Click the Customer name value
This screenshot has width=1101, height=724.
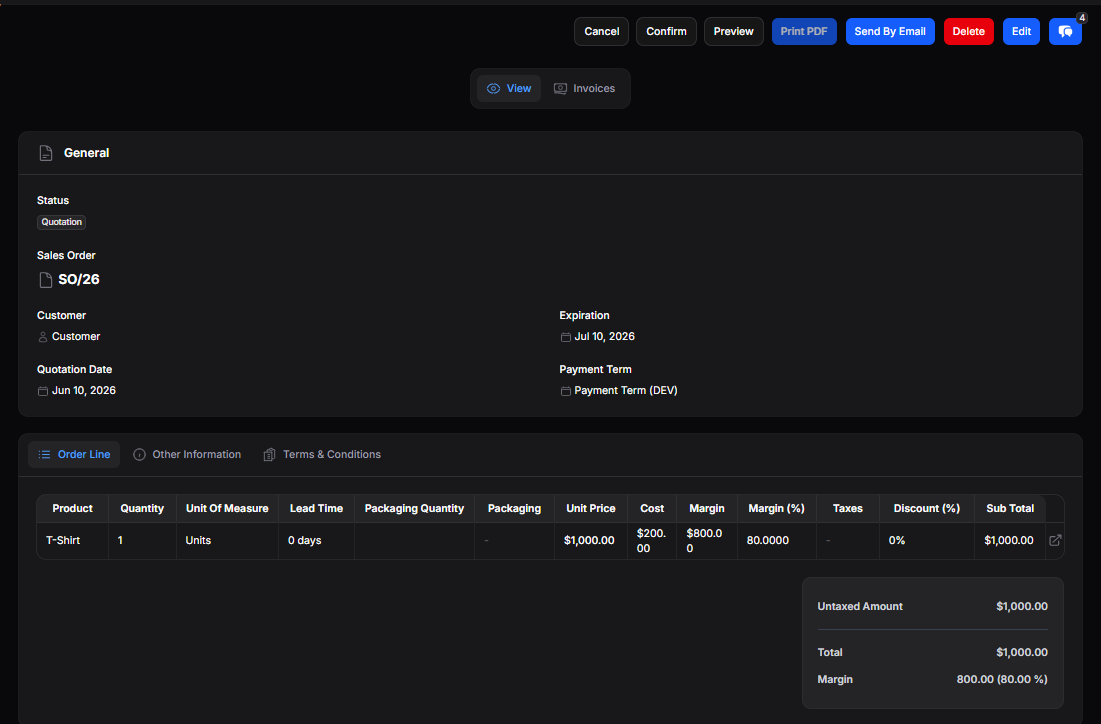click(76, 336)
